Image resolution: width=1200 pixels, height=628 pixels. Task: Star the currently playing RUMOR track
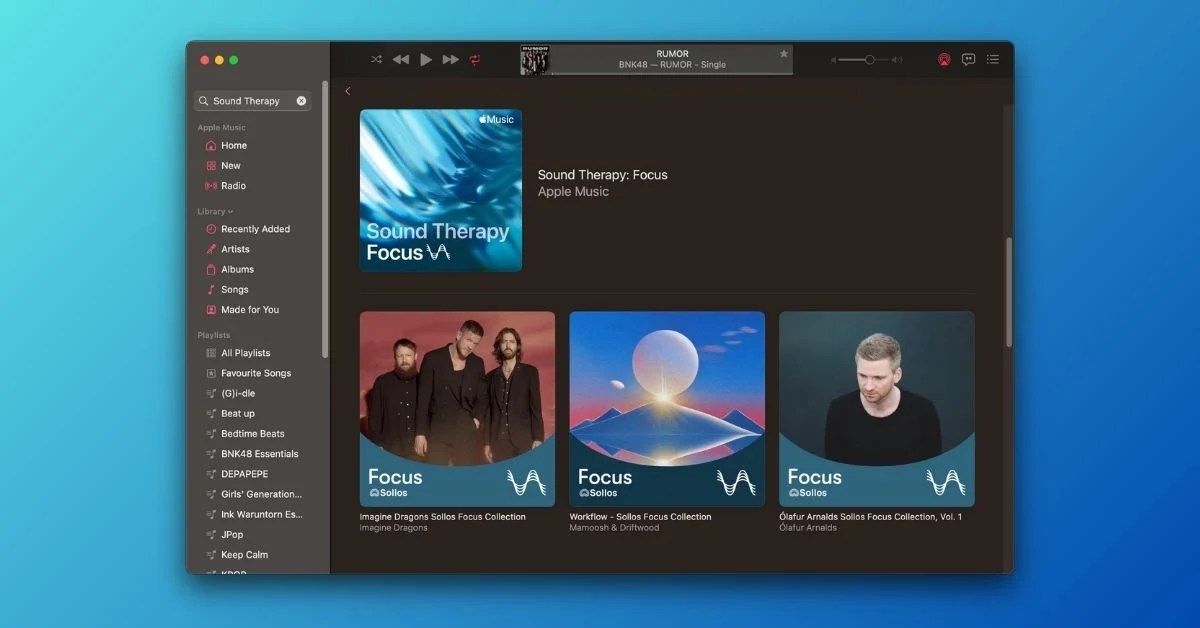point(783,53)
